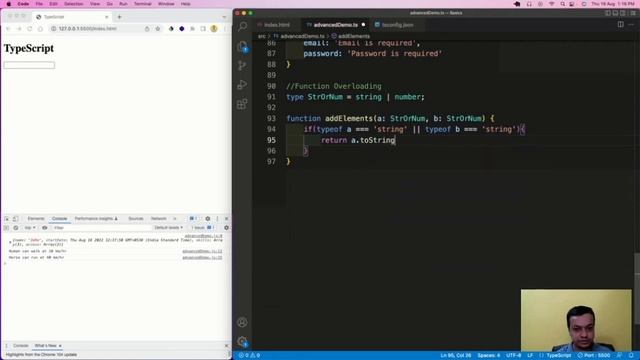Open the browser profile avatar

[x=214, y=29]
